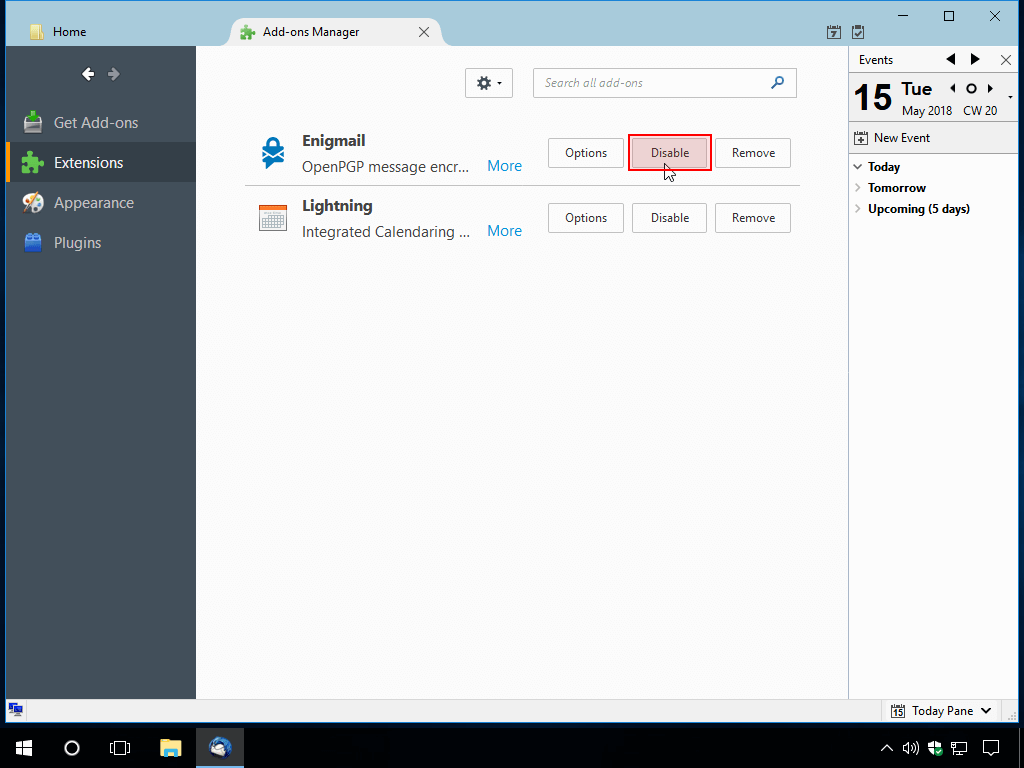Switch to the Home tab

pyautogui.click(x=70, y=32)
